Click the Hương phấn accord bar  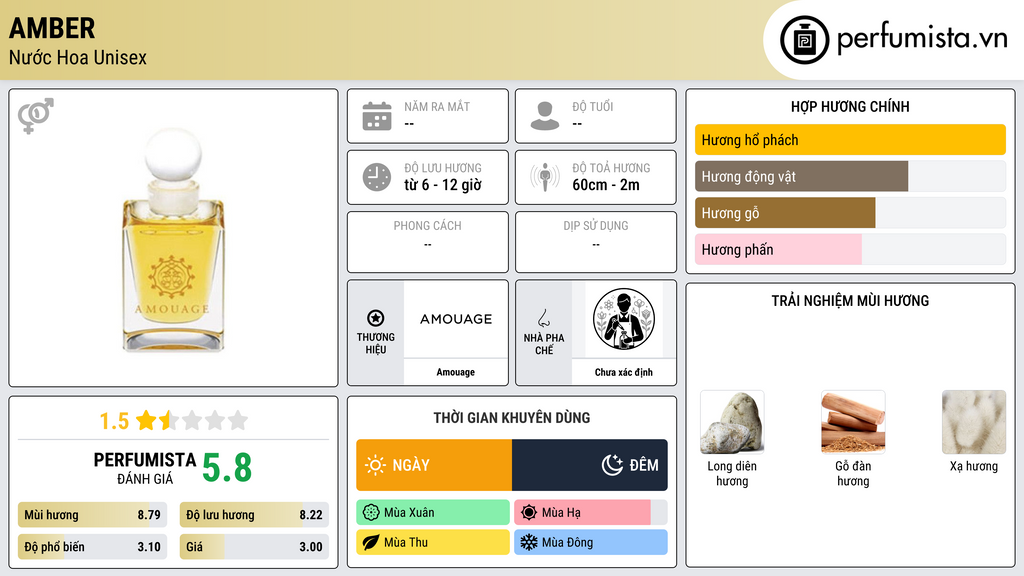pos(850,249)
